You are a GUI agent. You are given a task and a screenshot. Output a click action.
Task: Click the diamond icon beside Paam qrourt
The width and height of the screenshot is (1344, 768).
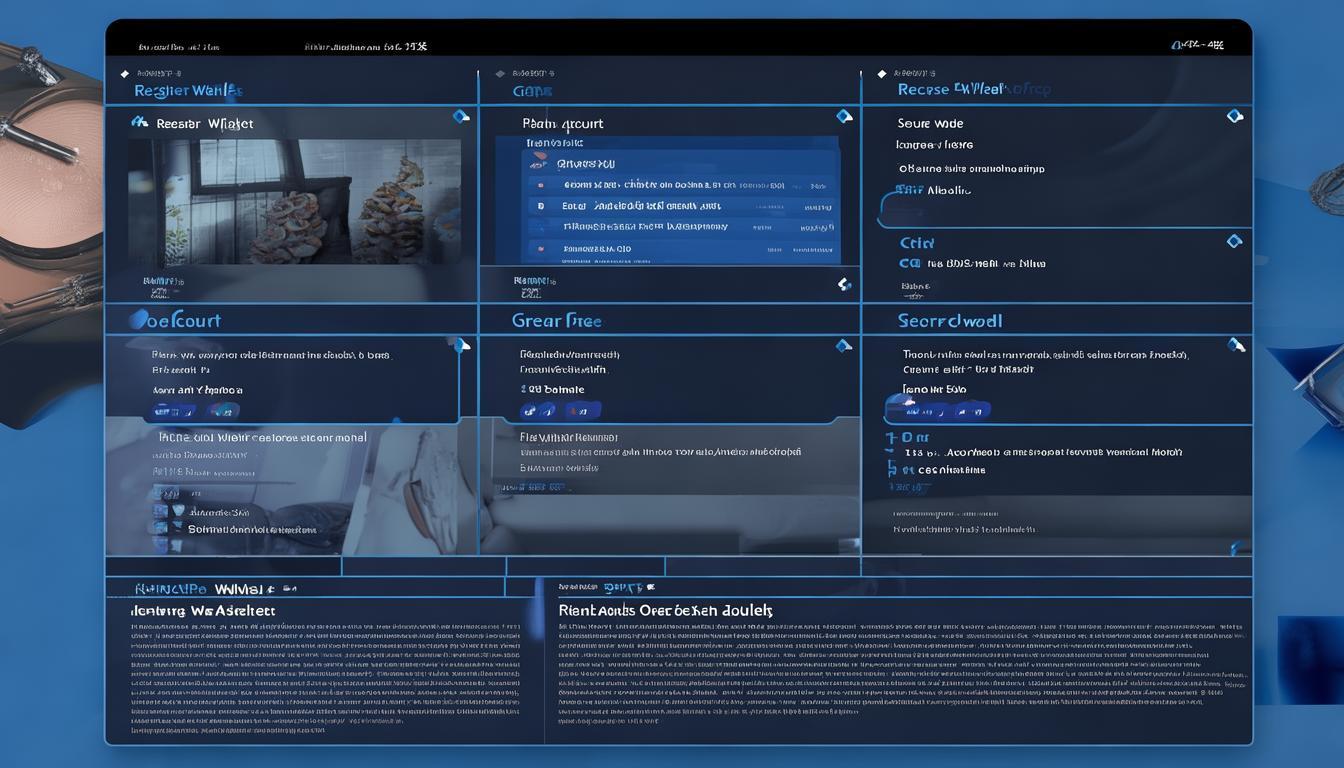[x=844, y=116]
